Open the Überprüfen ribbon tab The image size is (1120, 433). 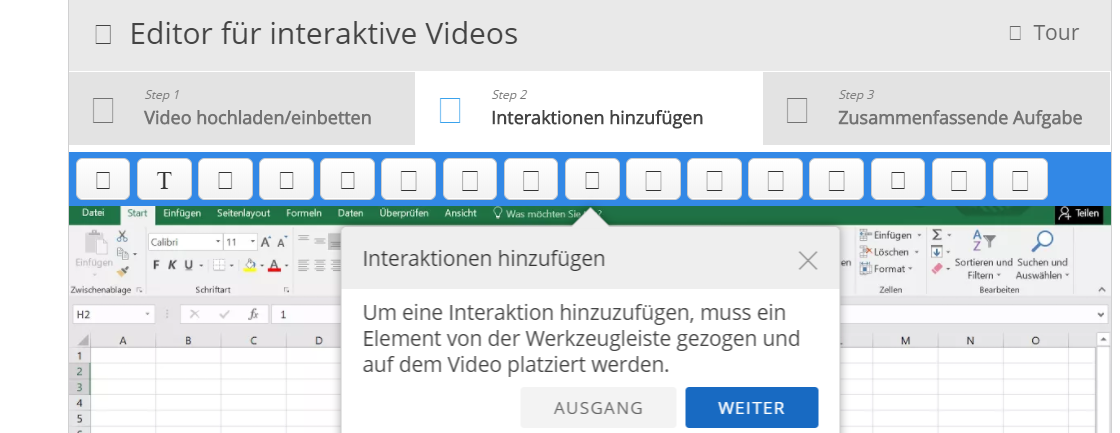pos(404,213)
